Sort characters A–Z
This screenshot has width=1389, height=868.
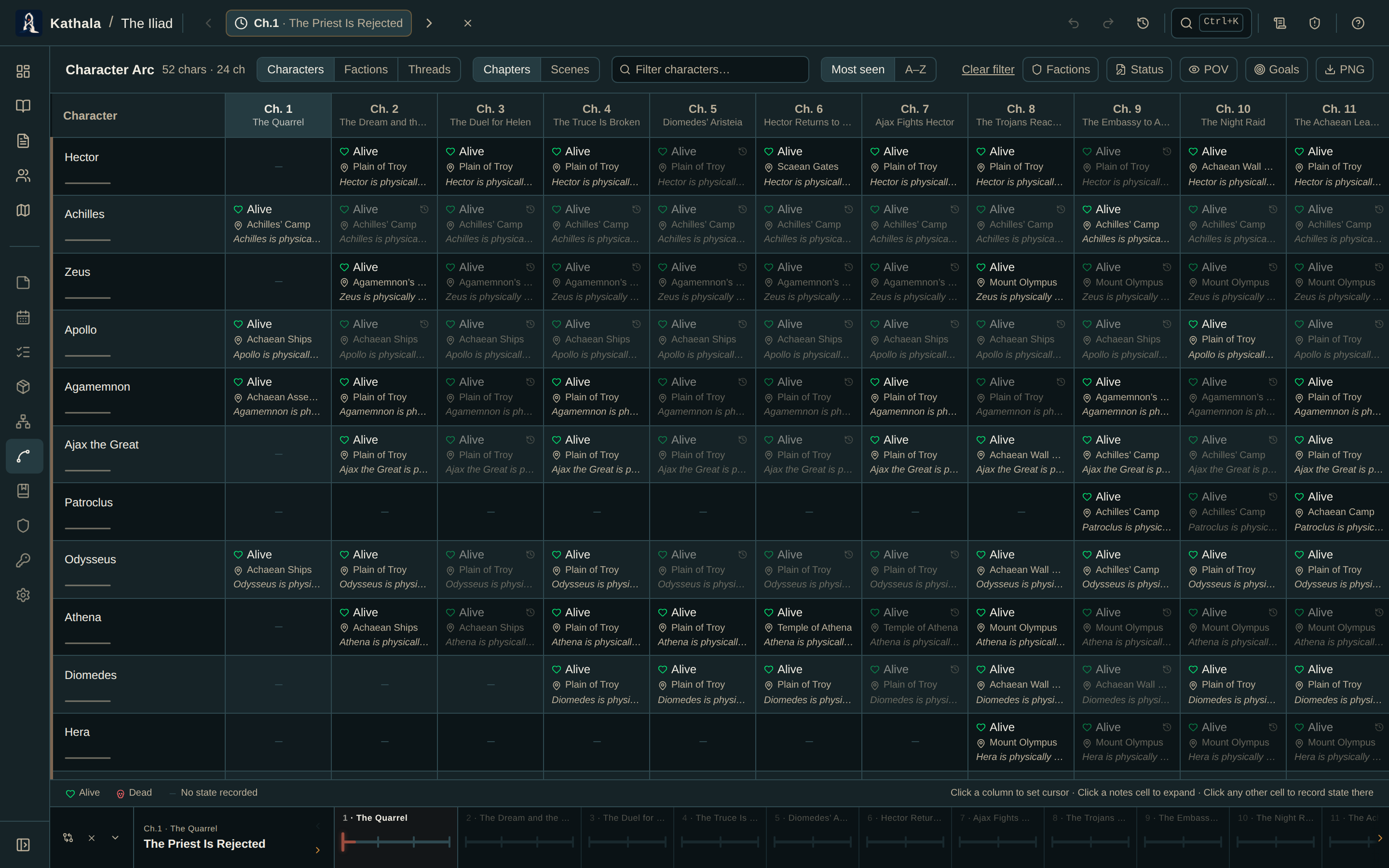pyautogui.click(x=915, y=69)
